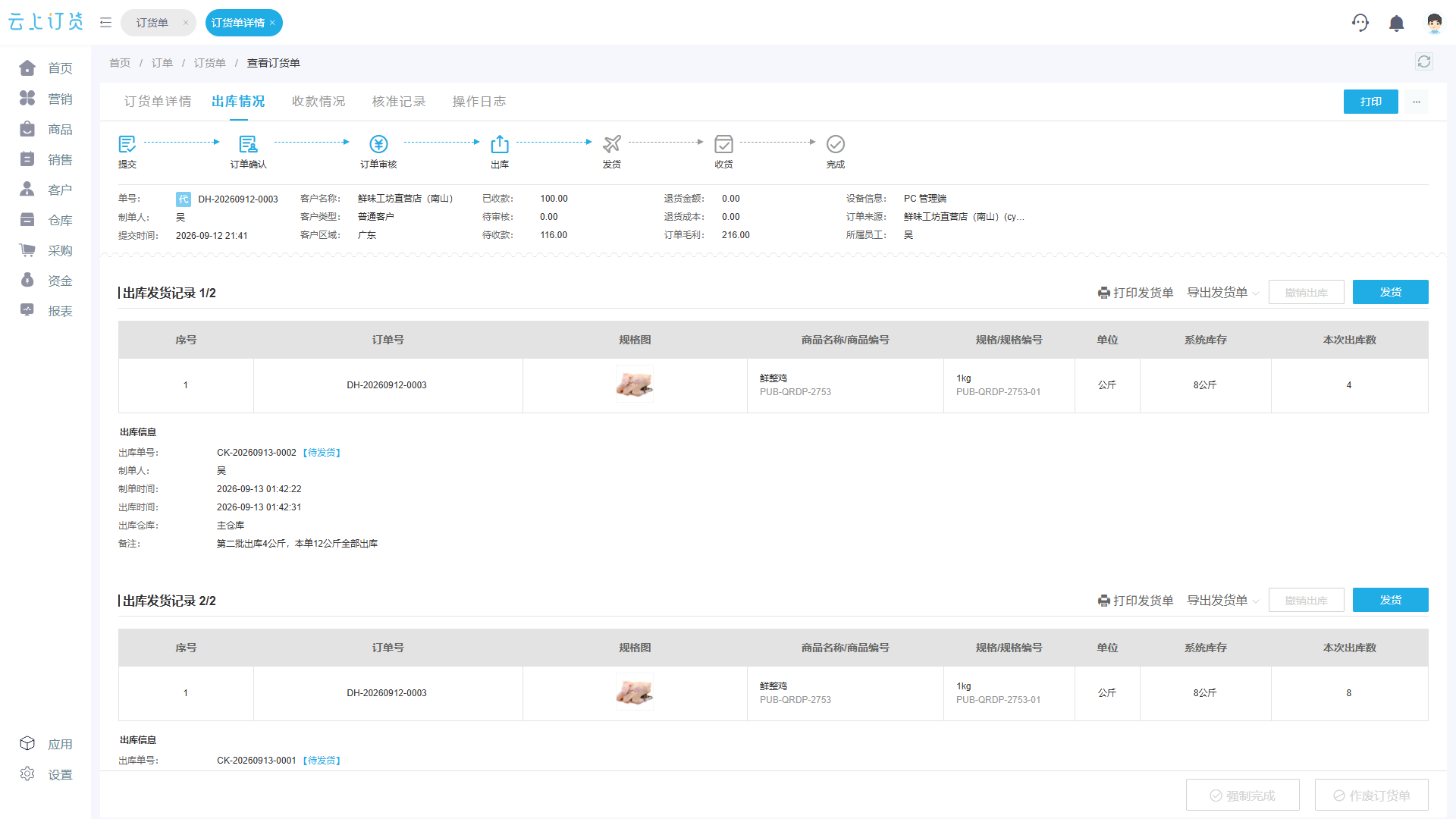Switch to 收款情况 tab
Image resolution: width=1456 pixels, height=819 pixels.
pyautogui.click(x=318, y=102)
